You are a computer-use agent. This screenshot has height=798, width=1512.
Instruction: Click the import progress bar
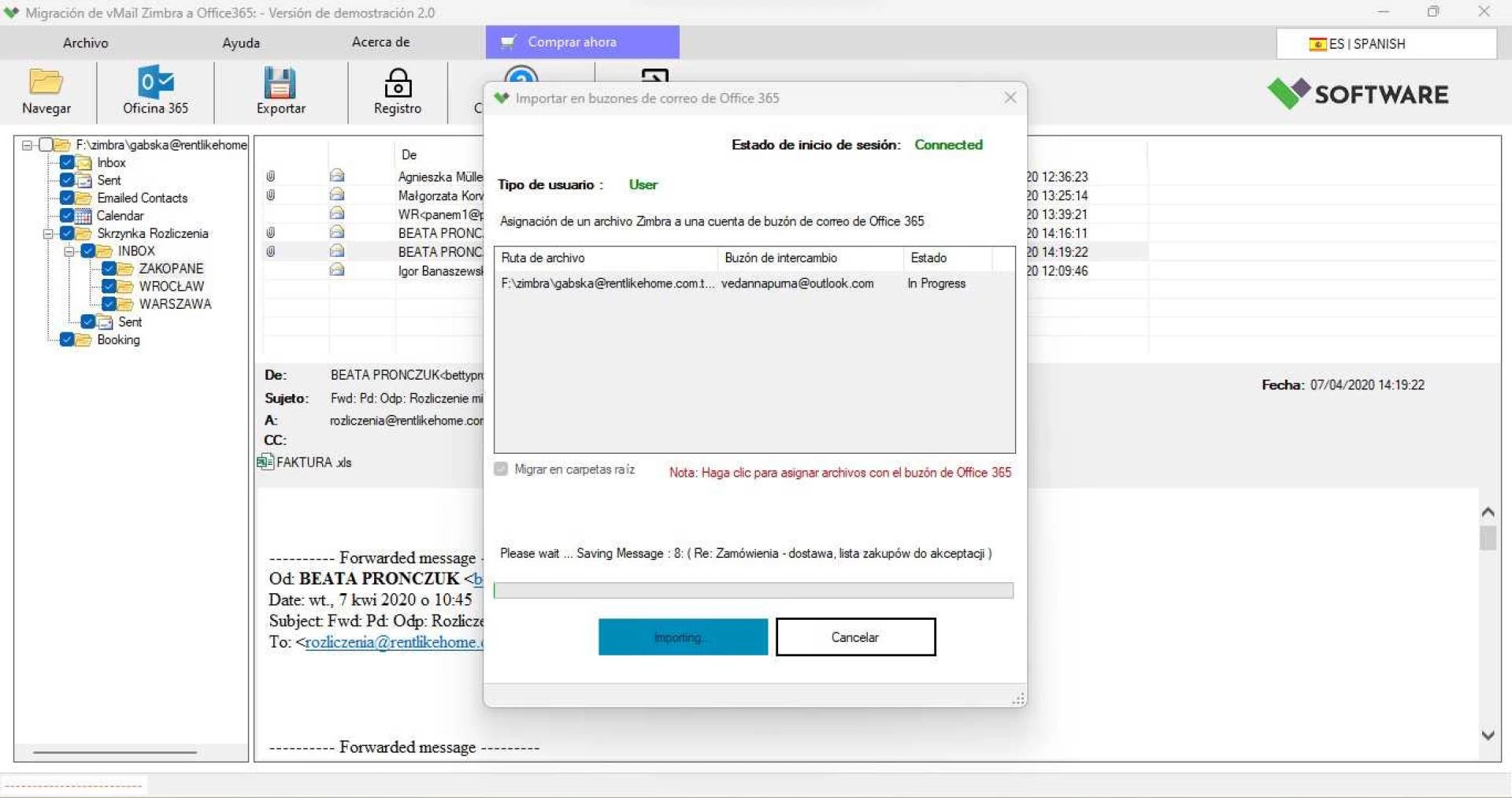tap(753, 589)
